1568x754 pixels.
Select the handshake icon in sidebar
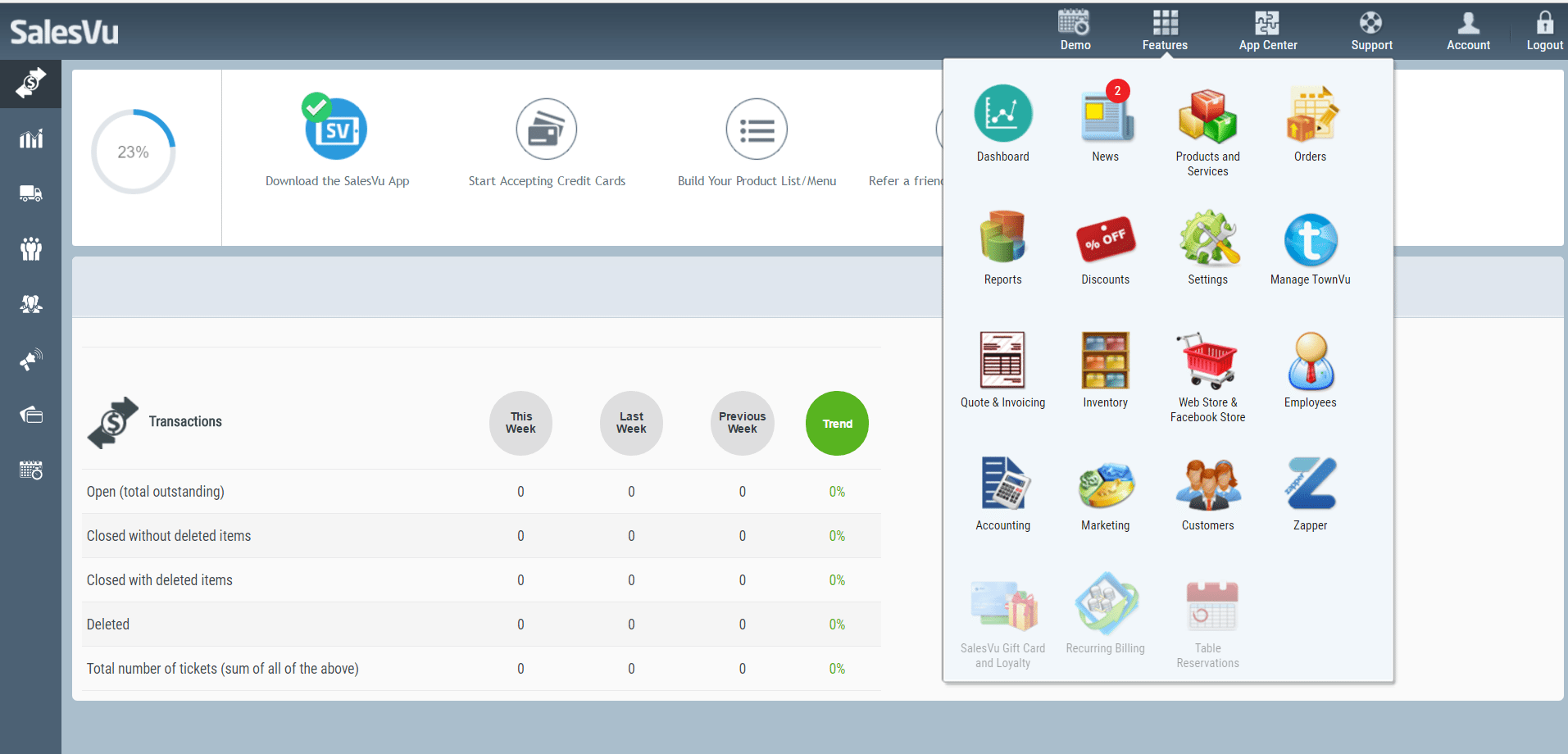[30, 304]
